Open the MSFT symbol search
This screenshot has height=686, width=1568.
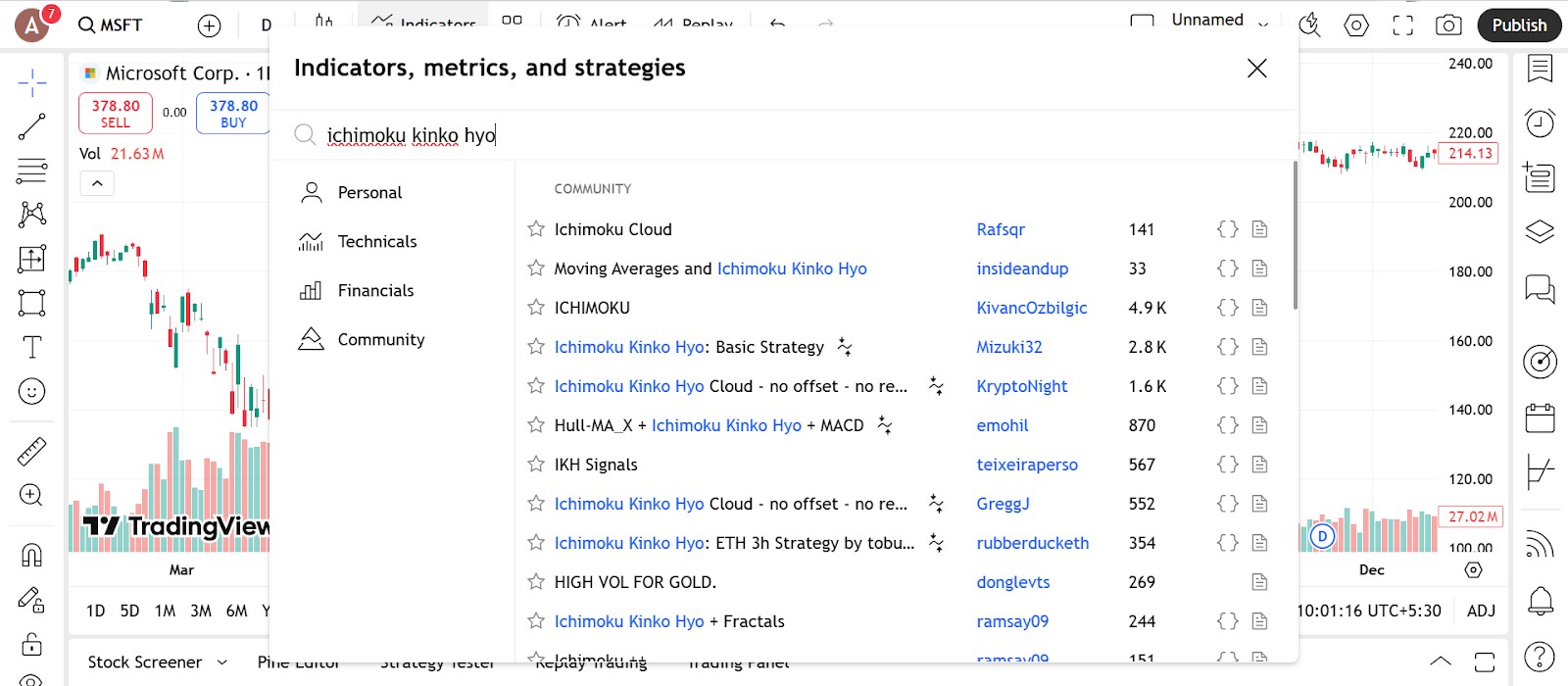coord(111,25)
